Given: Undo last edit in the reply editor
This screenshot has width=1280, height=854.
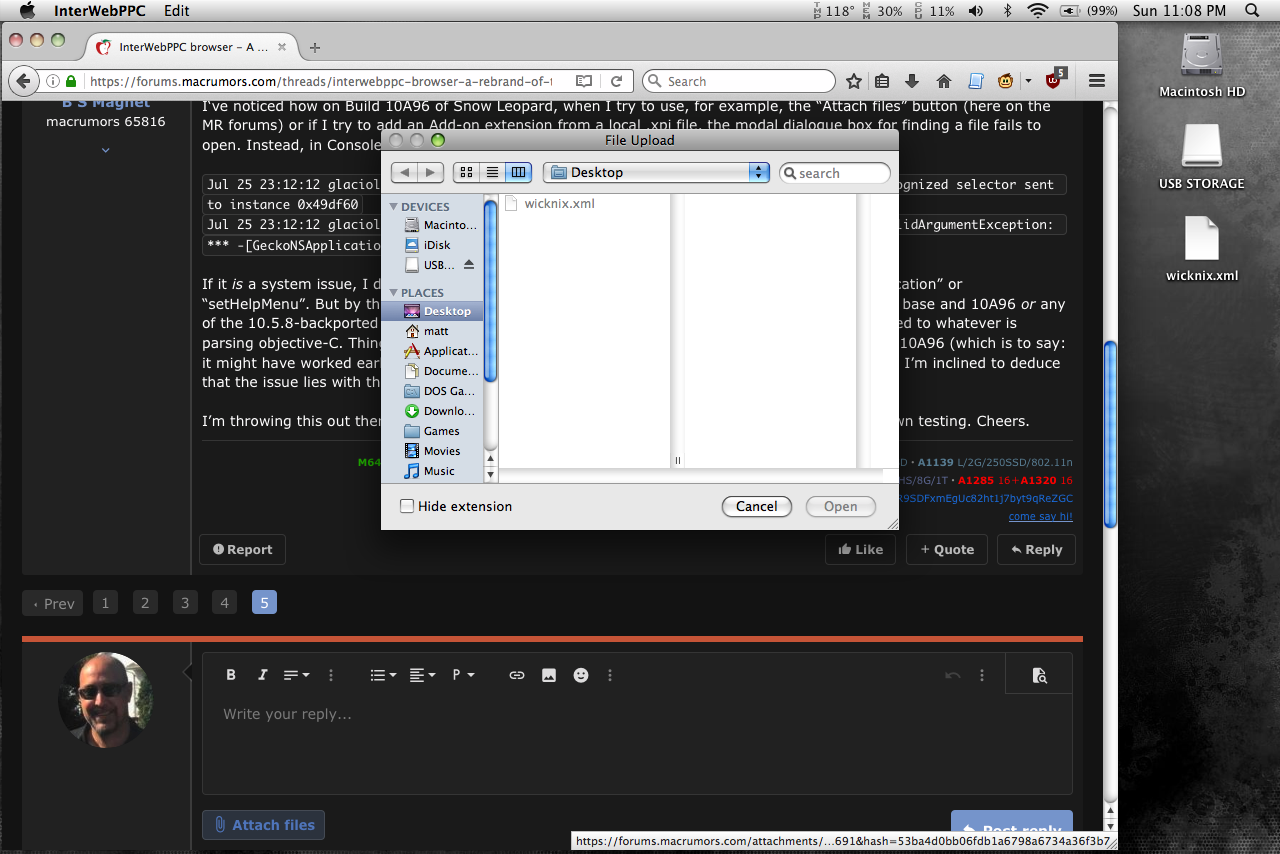Looking at the screenshot, I should click(x=952, y=675).
